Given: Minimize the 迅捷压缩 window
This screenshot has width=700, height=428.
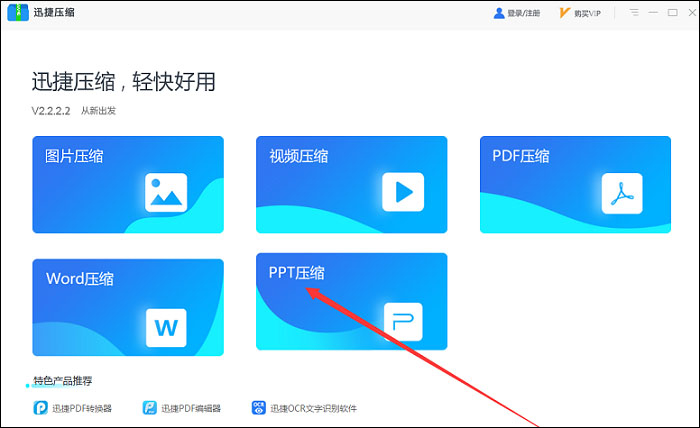Looking at the screenshot, I should pos(653,12).
